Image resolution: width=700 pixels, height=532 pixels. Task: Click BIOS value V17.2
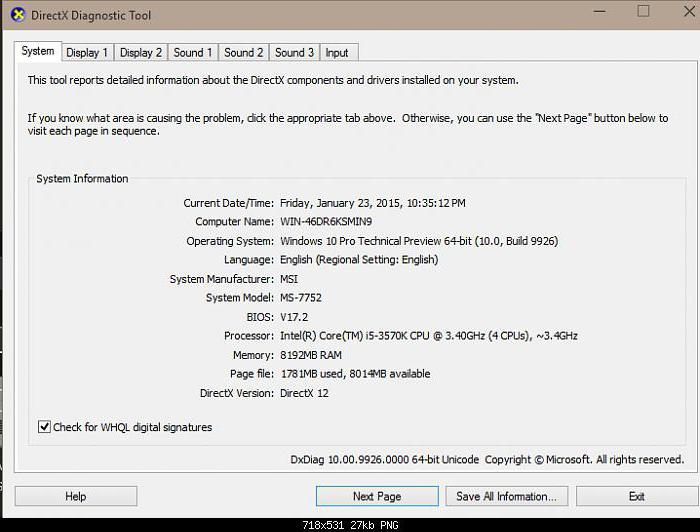[x=294, y=317]
